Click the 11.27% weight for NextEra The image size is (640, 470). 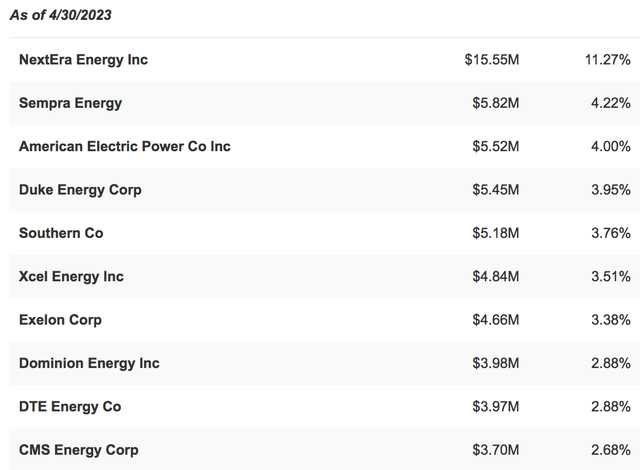pos(608,60)
